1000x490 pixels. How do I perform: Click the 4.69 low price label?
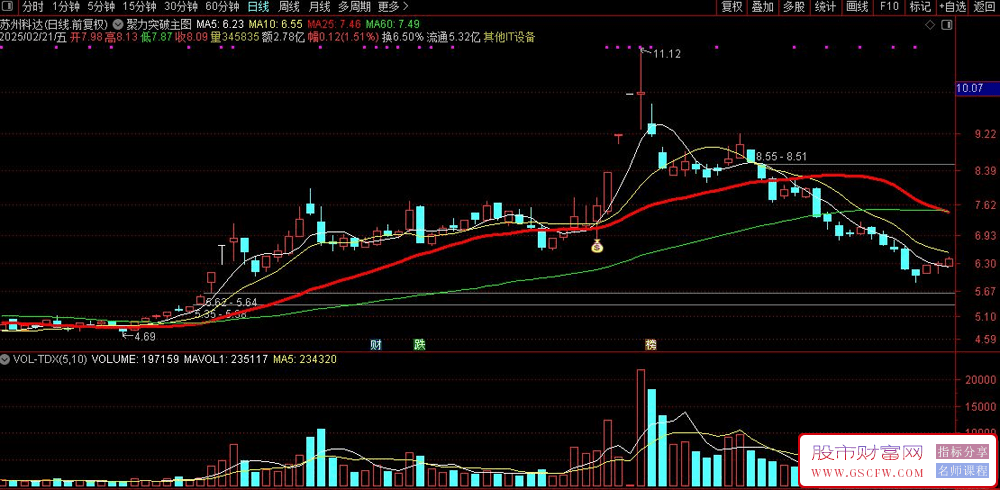pos(145,335)
